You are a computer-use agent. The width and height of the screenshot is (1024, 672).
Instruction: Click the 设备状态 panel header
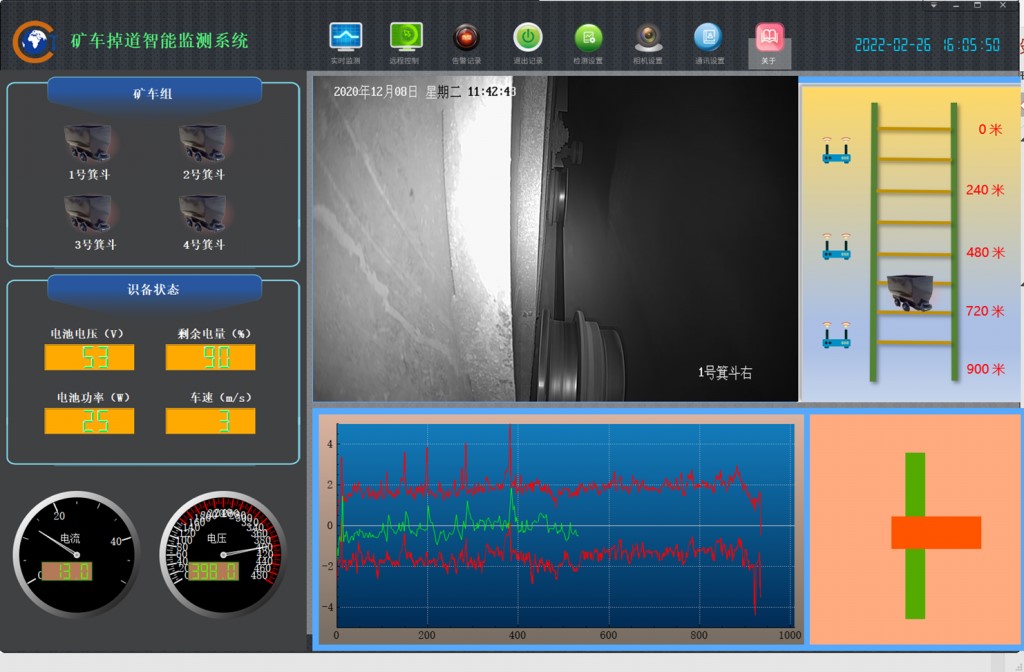(154, 289)
